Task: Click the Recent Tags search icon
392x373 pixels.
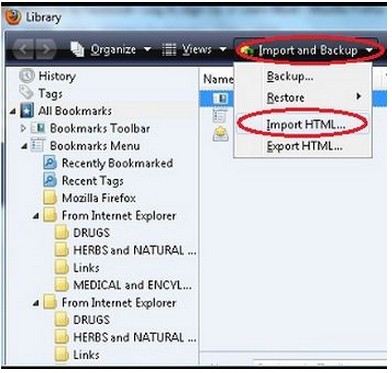Action: [50, 180]
